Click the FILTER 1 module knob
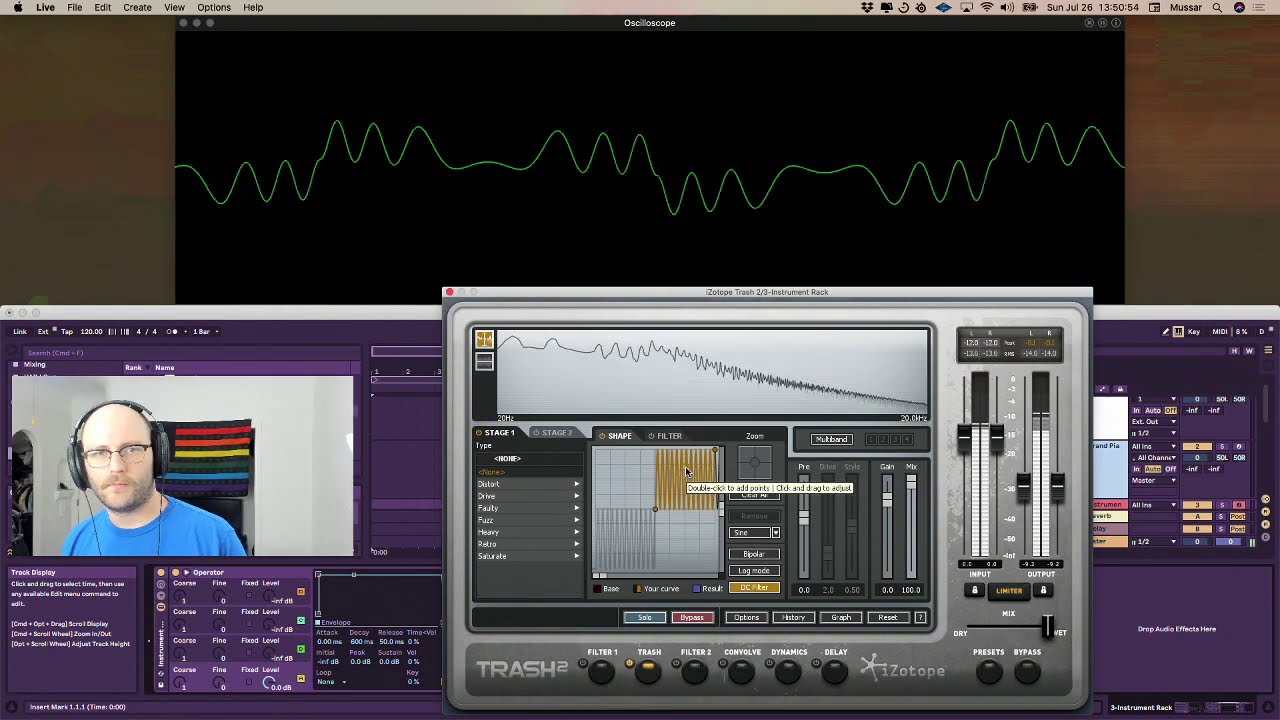 [601, 672]
